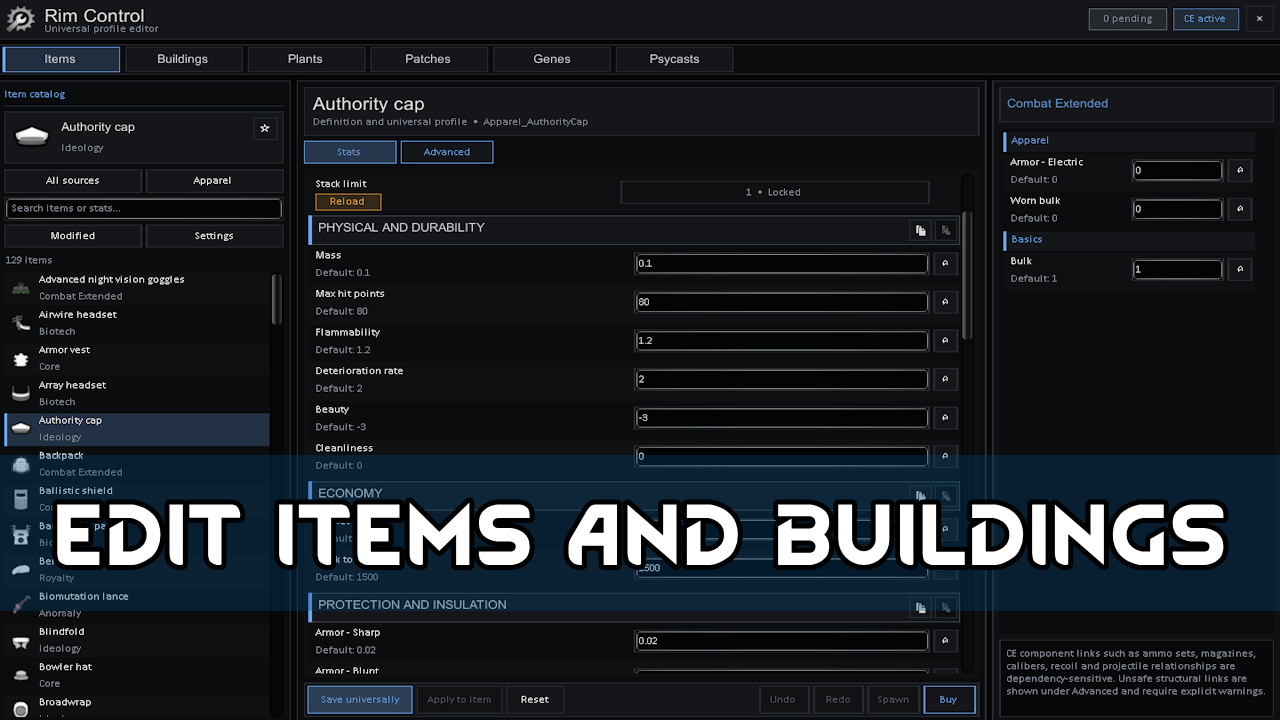Click the Biomutation lance item icon

[20, 604]
